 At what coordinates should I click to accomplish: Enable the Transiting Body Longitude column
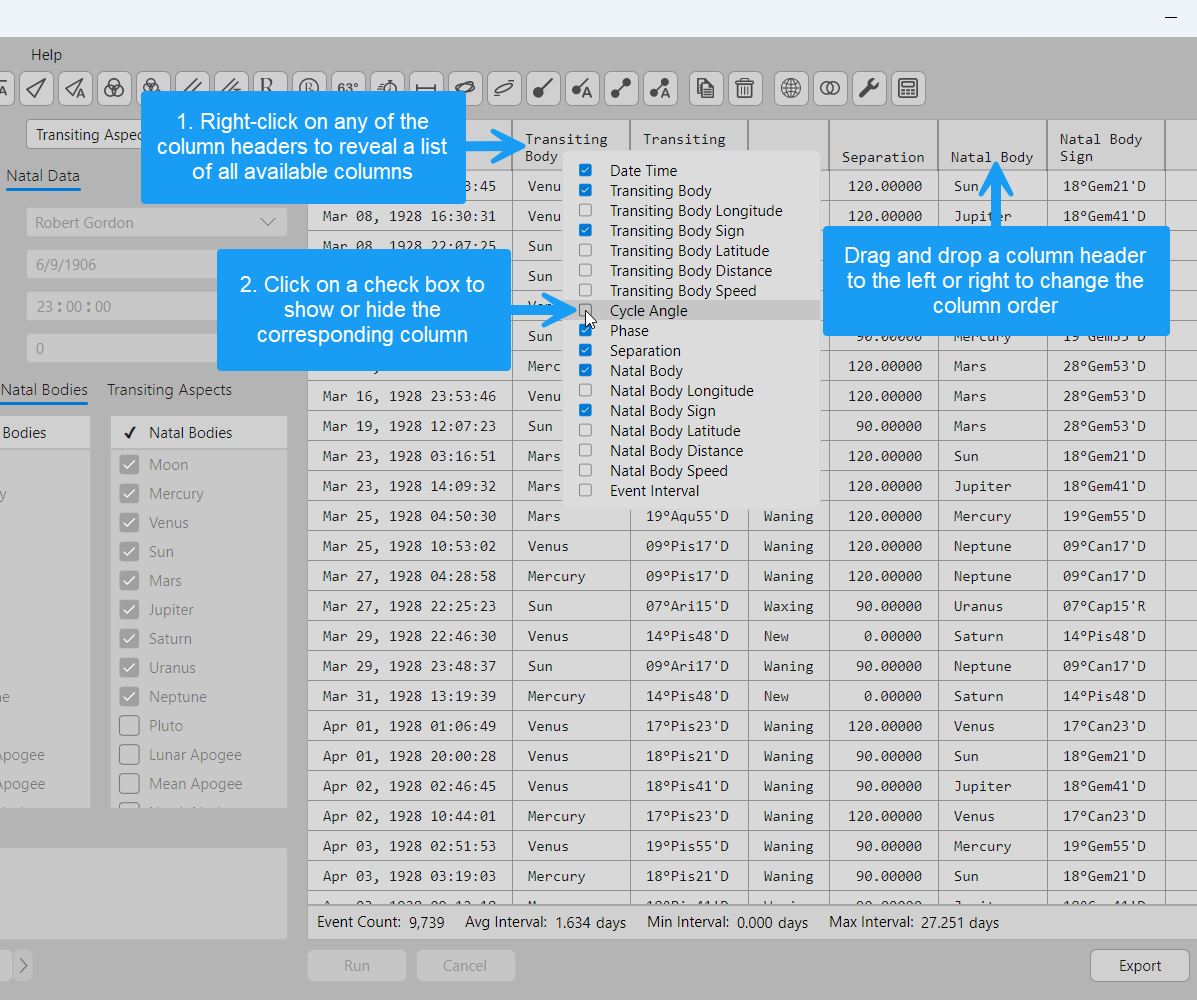tap(586, 210)
